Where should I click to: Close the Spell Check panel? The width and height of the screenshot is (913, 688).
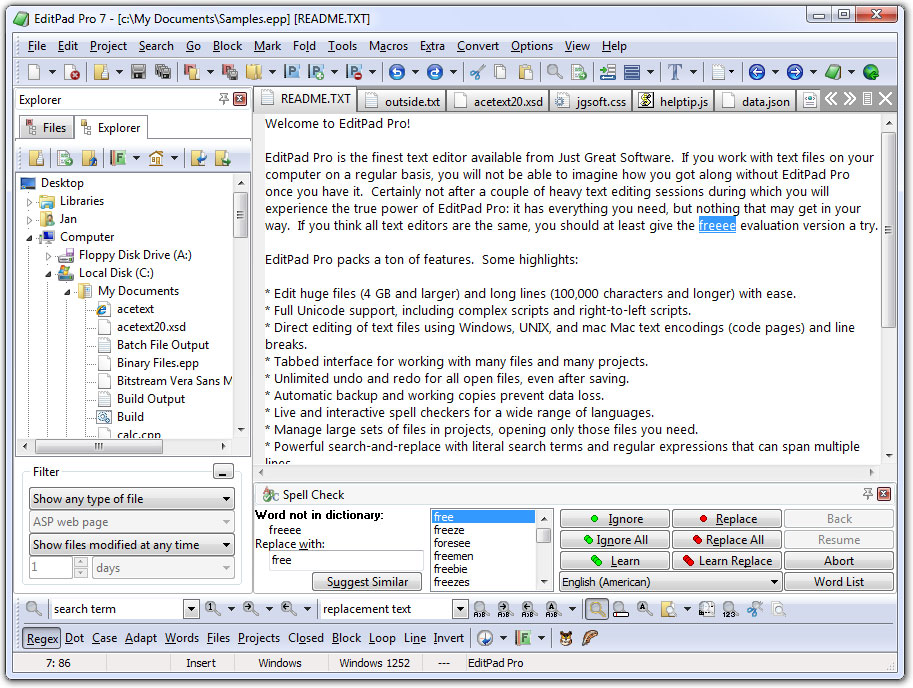[884, 494]
